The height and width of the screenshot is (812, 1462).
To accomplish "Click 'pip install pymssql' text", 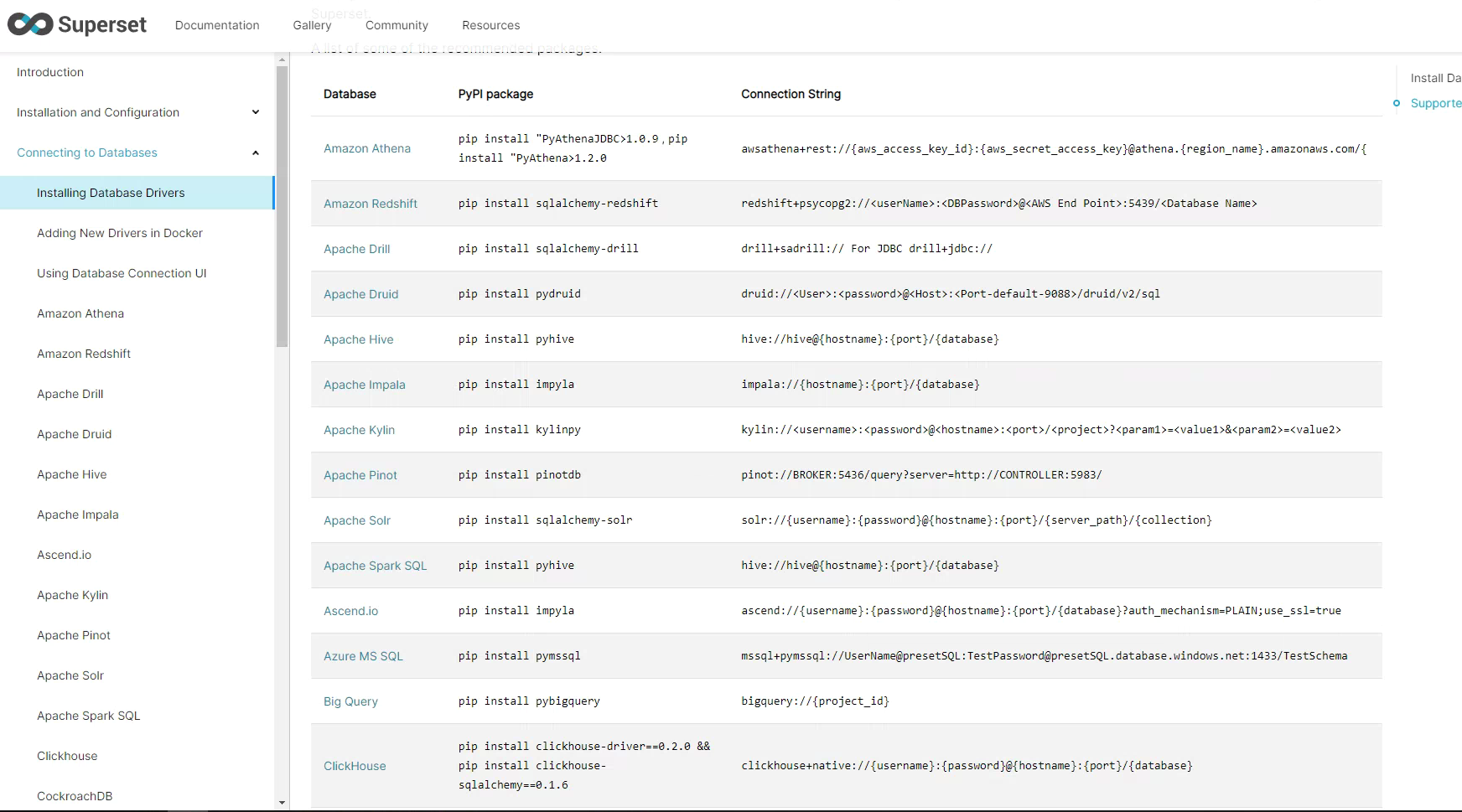I will (520, 656).
